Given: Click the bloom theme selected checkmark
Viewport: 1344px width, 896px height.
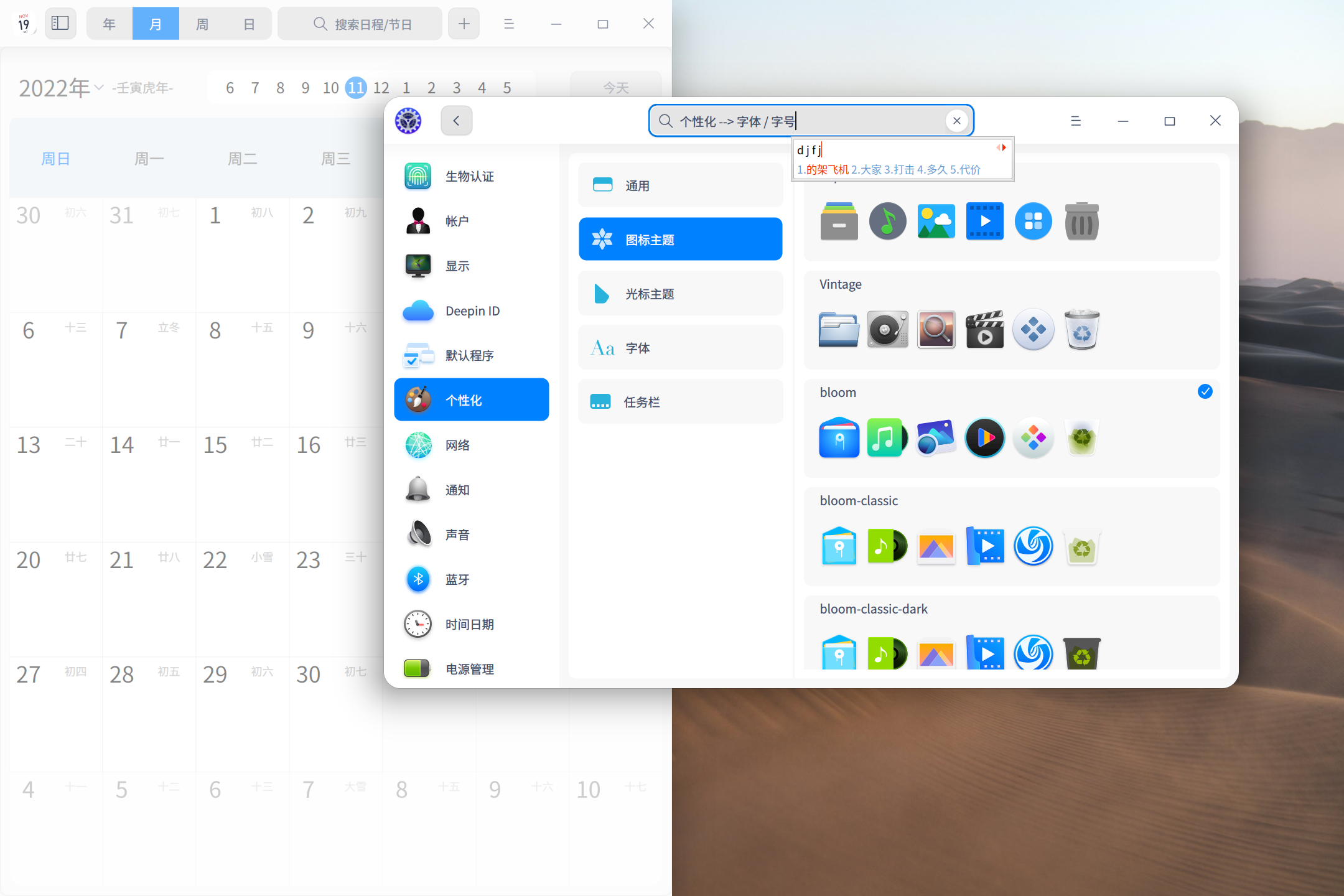Looking at the screenshot, I should (1205, 391).
